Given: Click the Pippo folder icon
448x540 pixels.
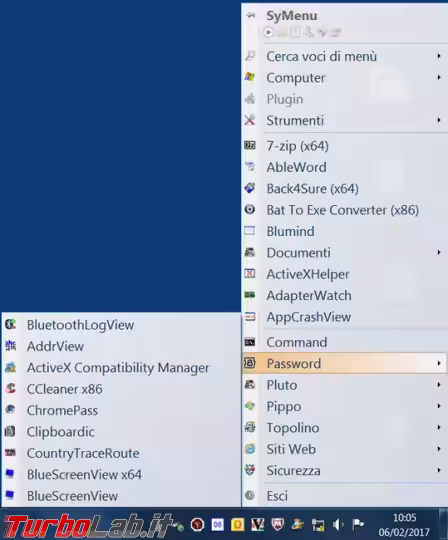Looking at the screenshot, I should (250, 406).
